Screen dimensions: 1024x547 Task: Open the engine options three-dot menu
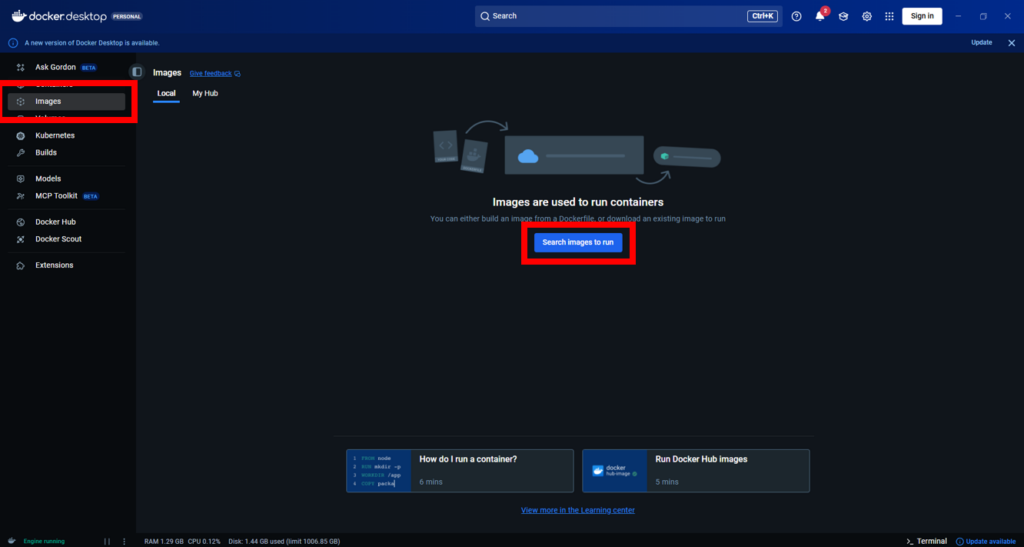pyautogui.click(x=124, y=541)
